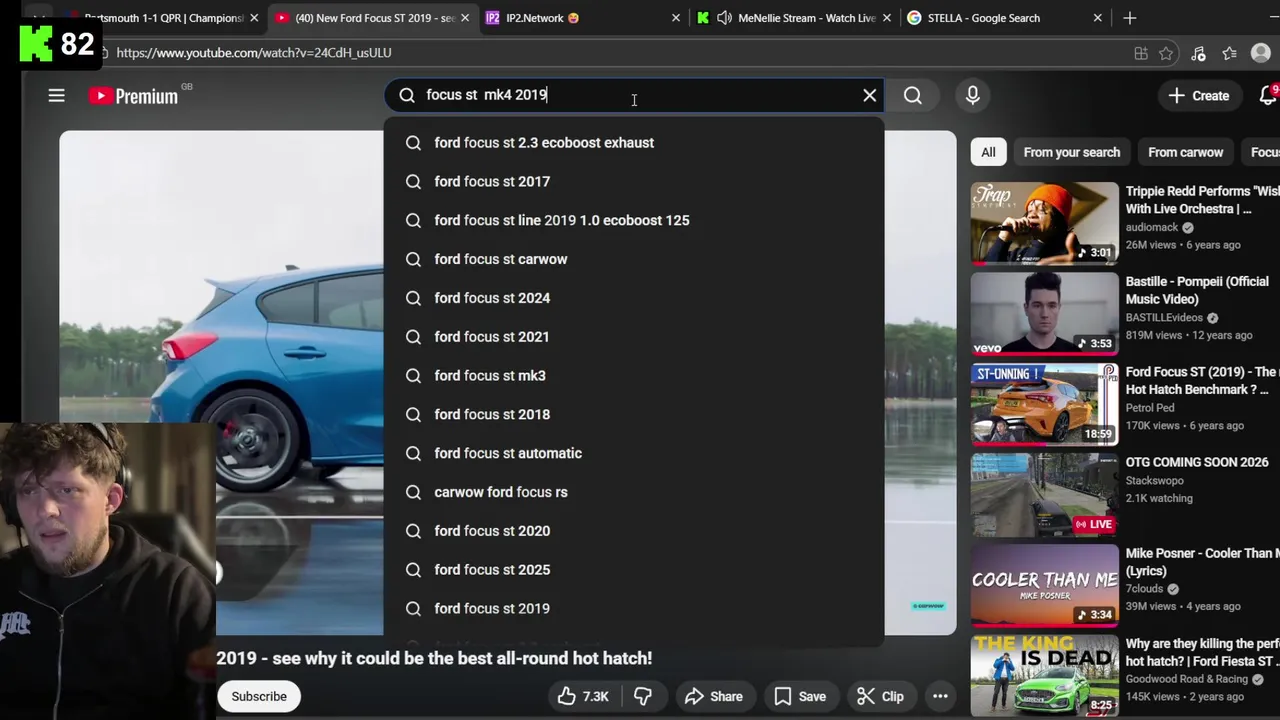The image size is (1280, 720).
Task: Open the browser apps grid icon
Action: [x=1141, y=53]
